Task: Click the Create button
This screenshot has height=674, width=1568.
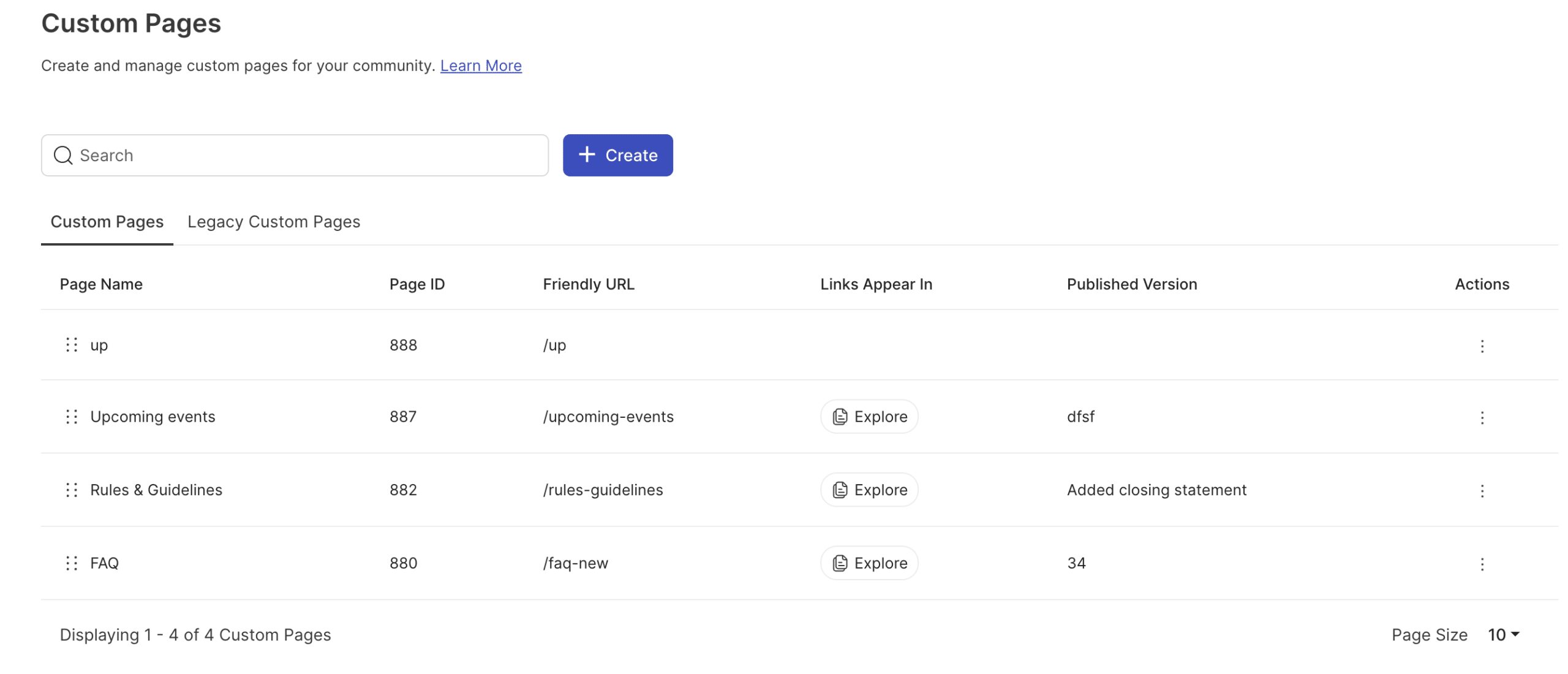Action: coord(617,156)
